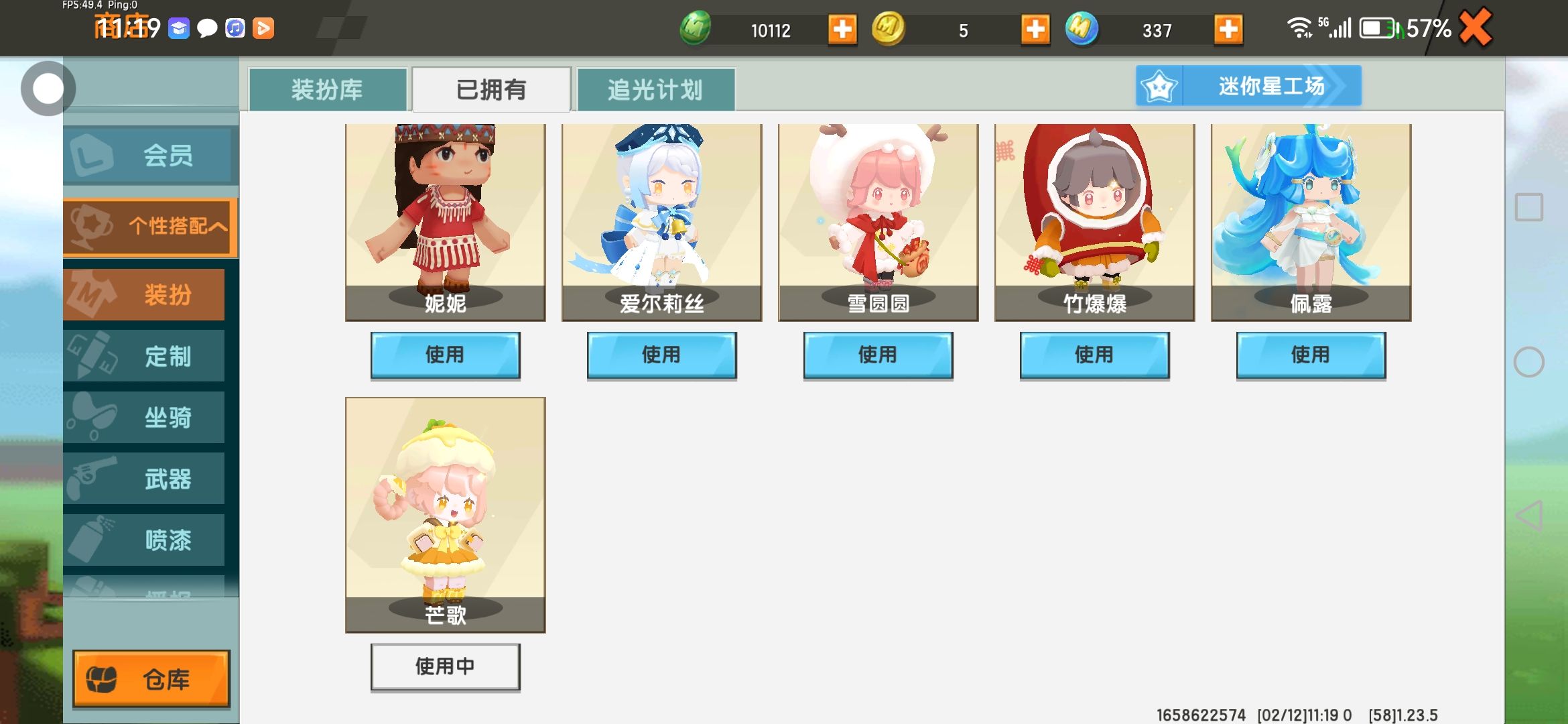Use the 佩露 skin
The height and width of the screenshot is (724, 1568).
1311,355
